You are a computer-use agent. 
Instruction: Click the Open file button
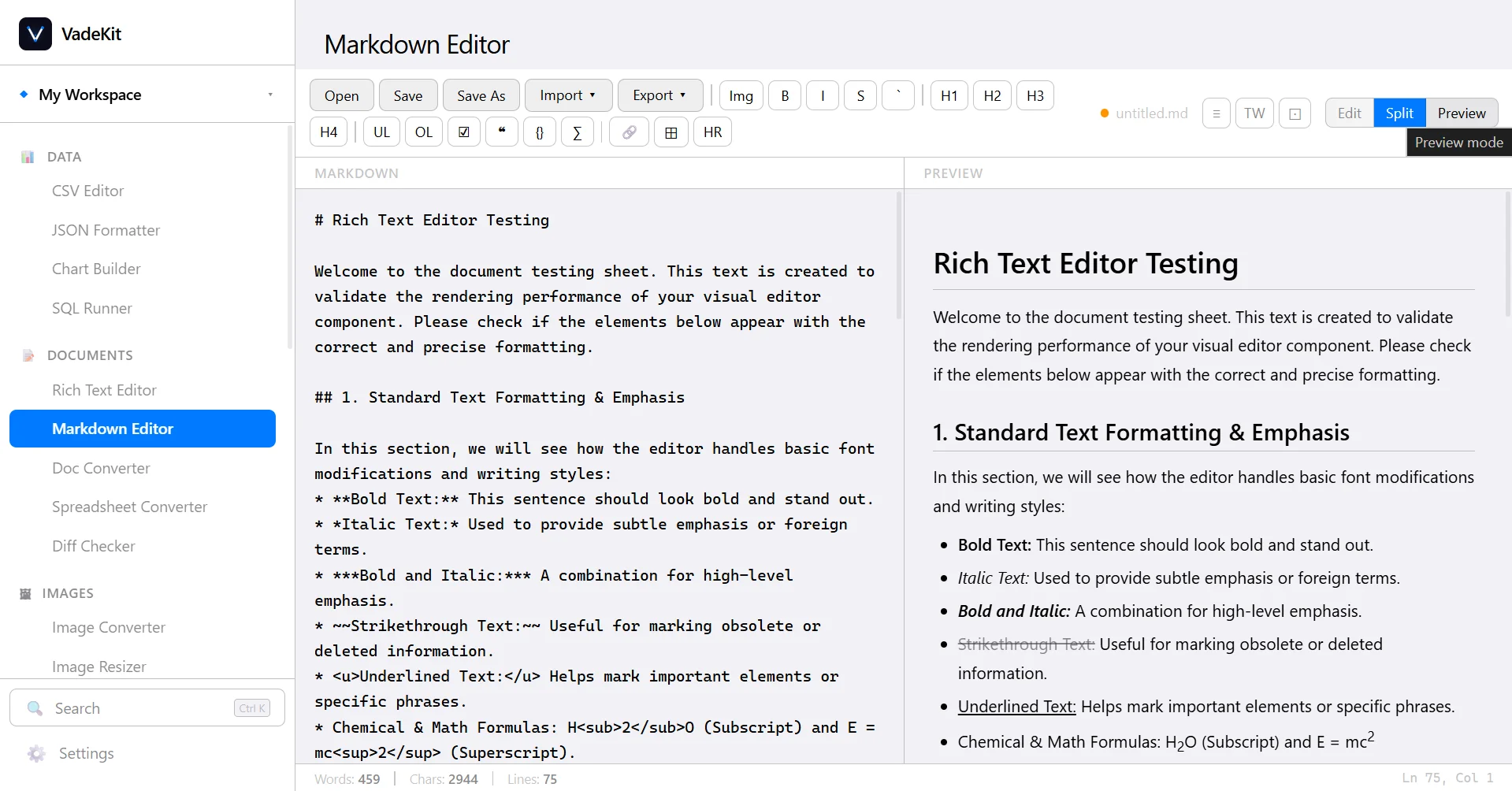pyautogui.click(x=341, y=95)
